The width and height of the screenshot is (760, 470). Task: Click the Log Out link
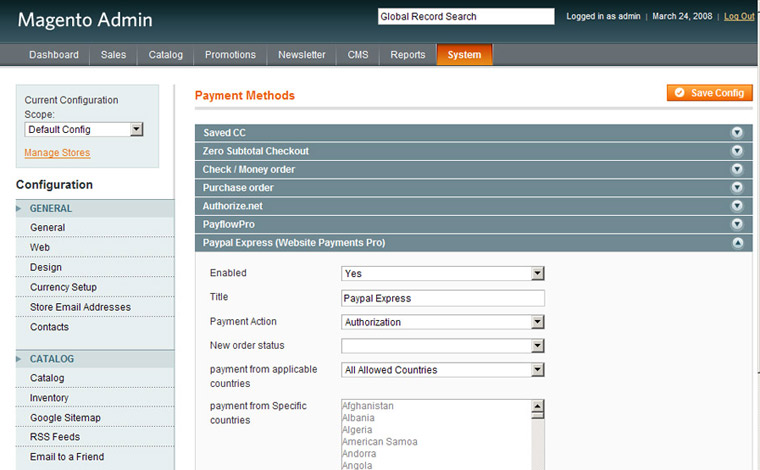pos(739,16)
